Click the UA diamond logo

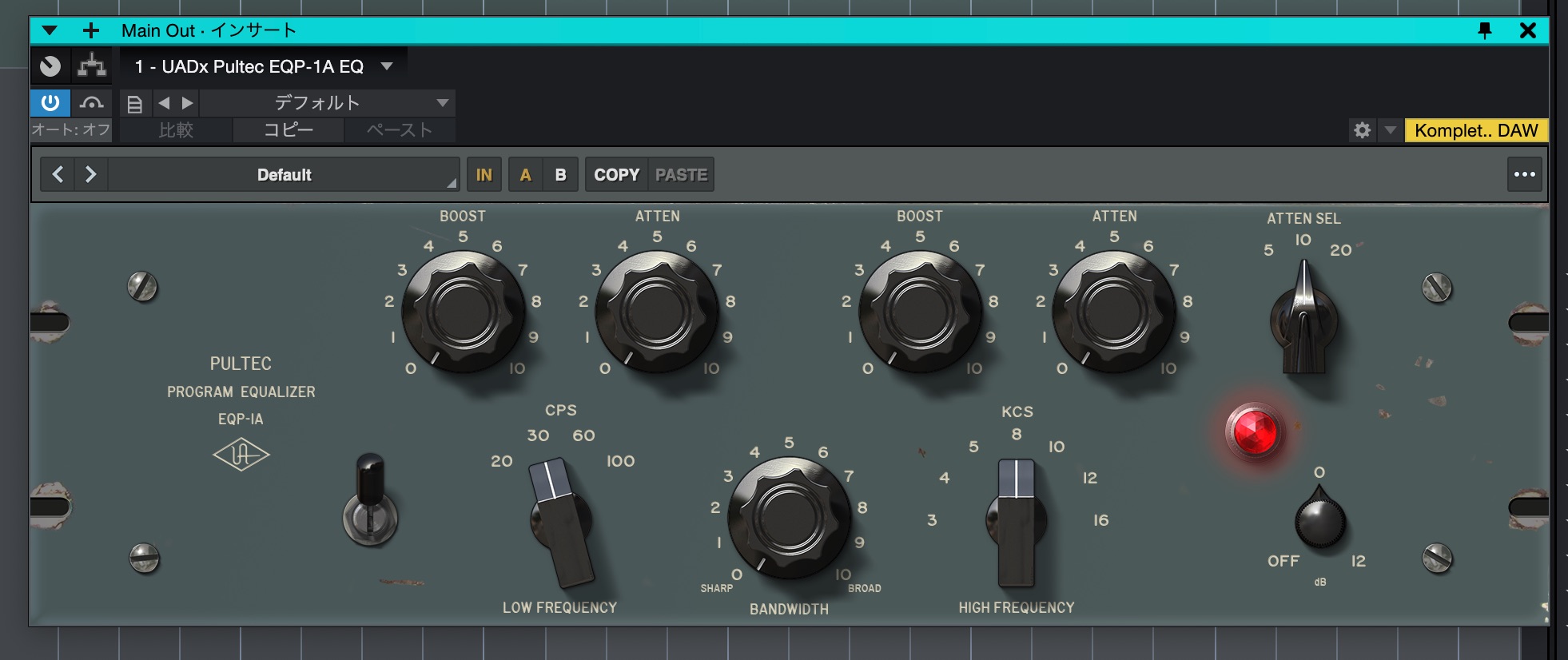pos(241,455)
